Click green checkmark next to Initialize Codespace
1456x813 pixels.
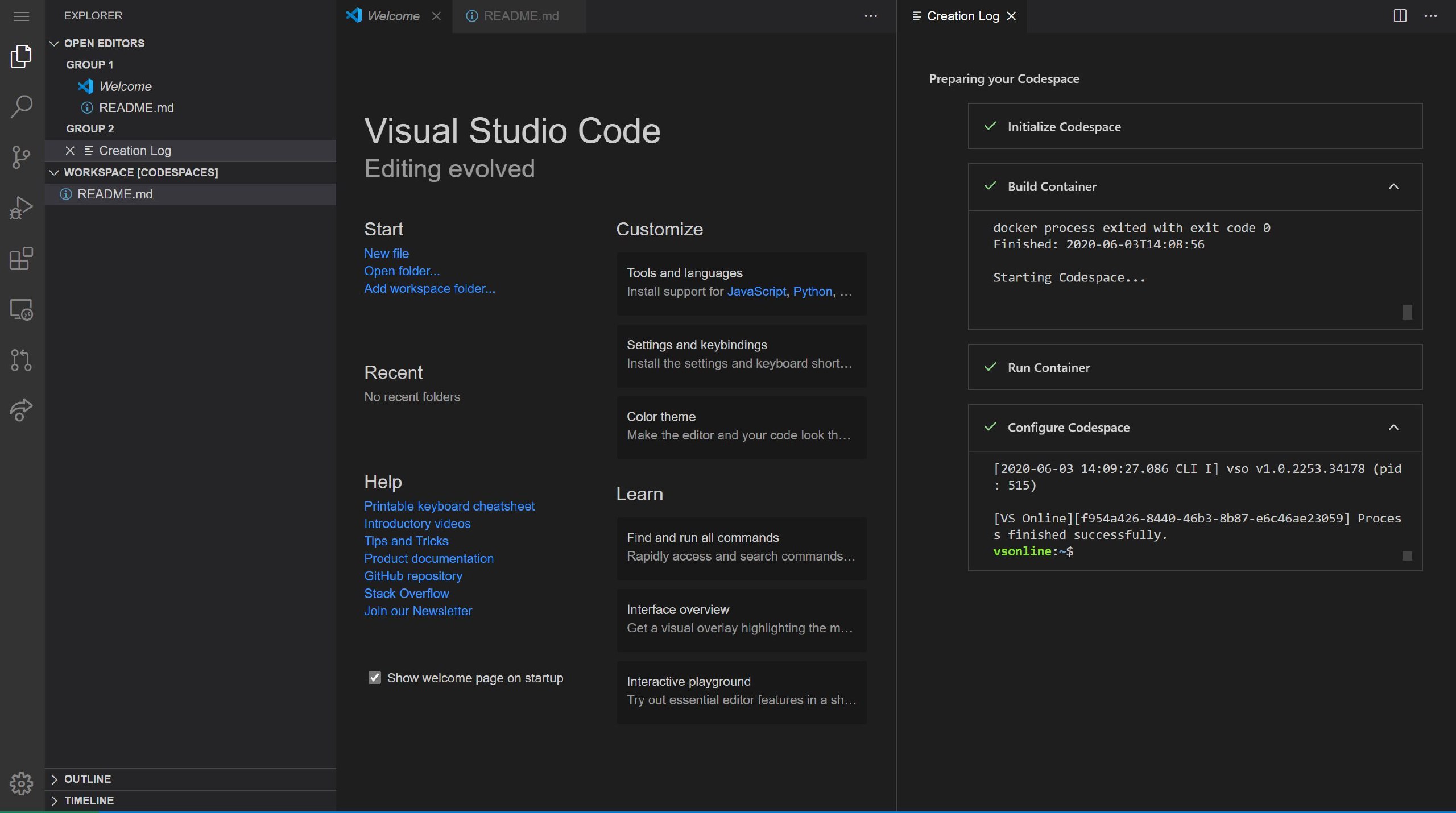990,126
